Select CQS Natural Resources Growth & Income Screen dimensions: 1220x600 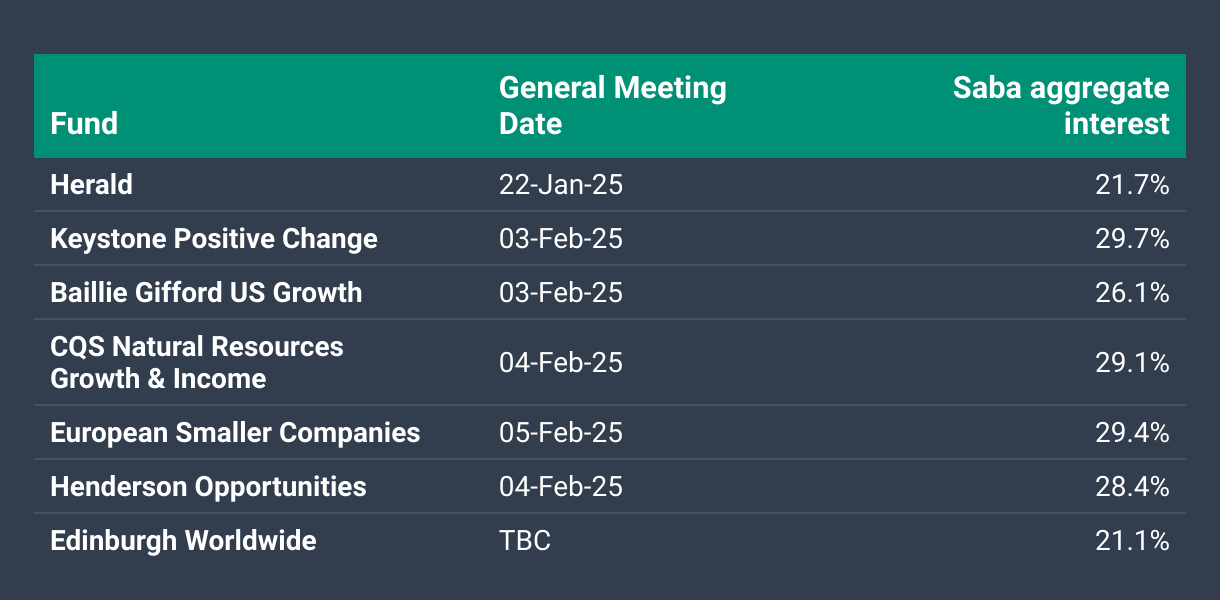point(197,363)
